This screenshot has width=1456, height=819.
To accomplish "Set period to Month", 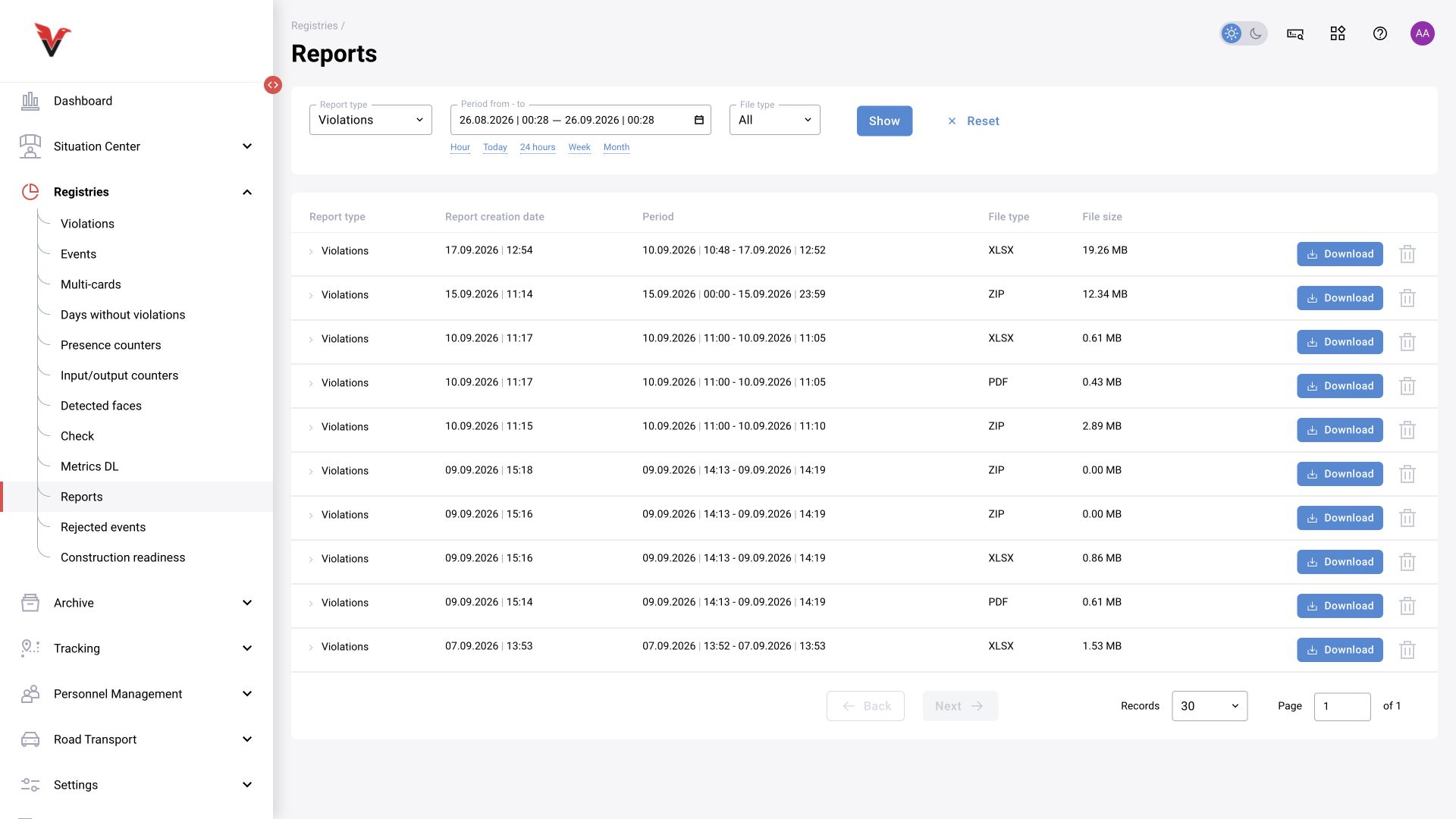I will click(617, 147).
